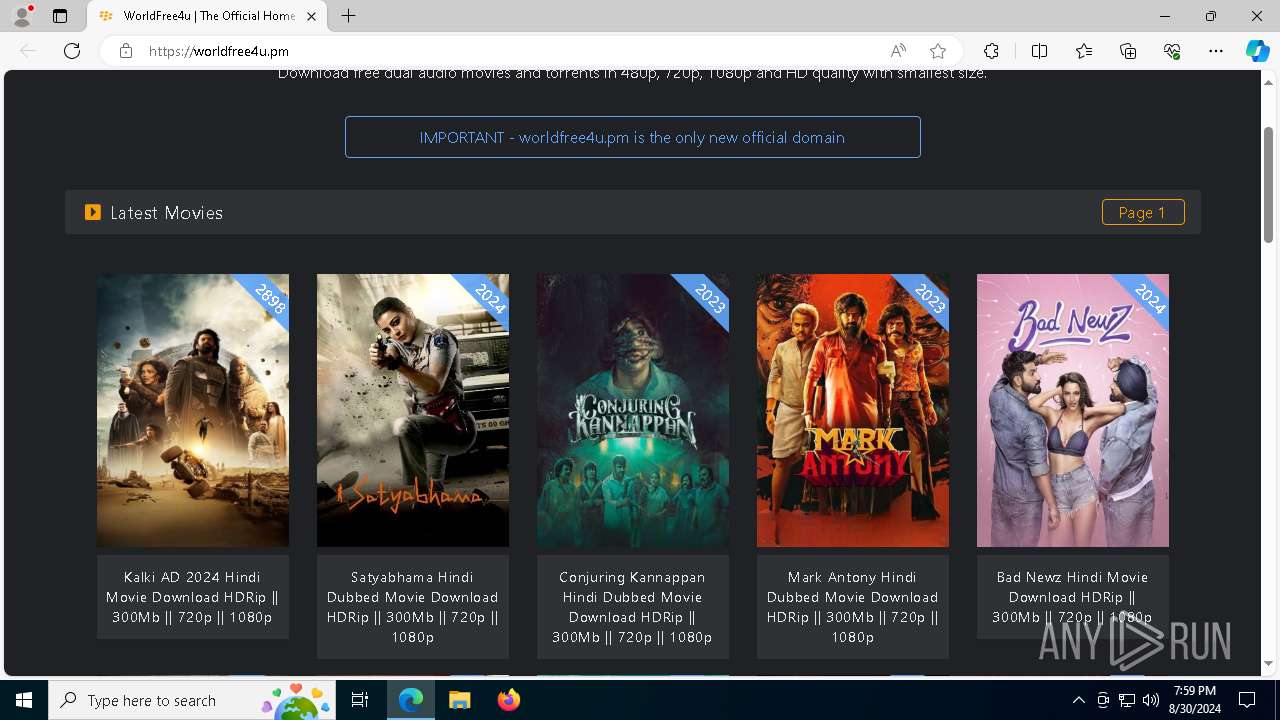Open the volume speaker tray icon
Viewport: 1280px width, 720px height.
coord(1151,700)
